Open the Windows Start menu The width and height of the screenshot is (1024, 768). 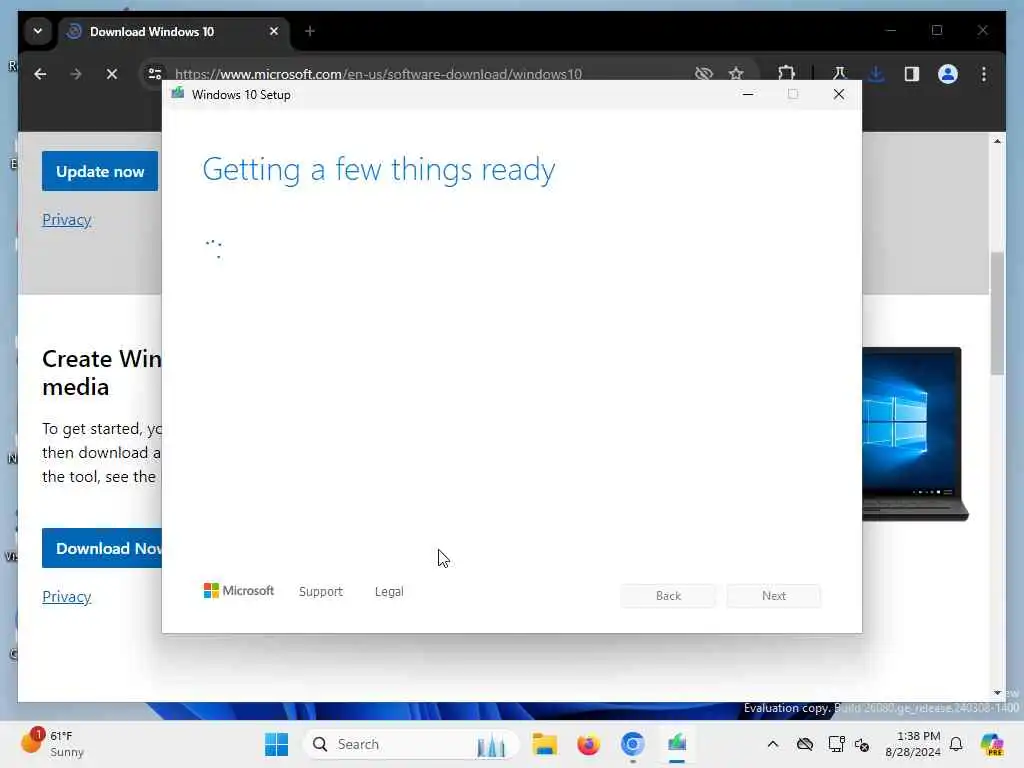276,744
